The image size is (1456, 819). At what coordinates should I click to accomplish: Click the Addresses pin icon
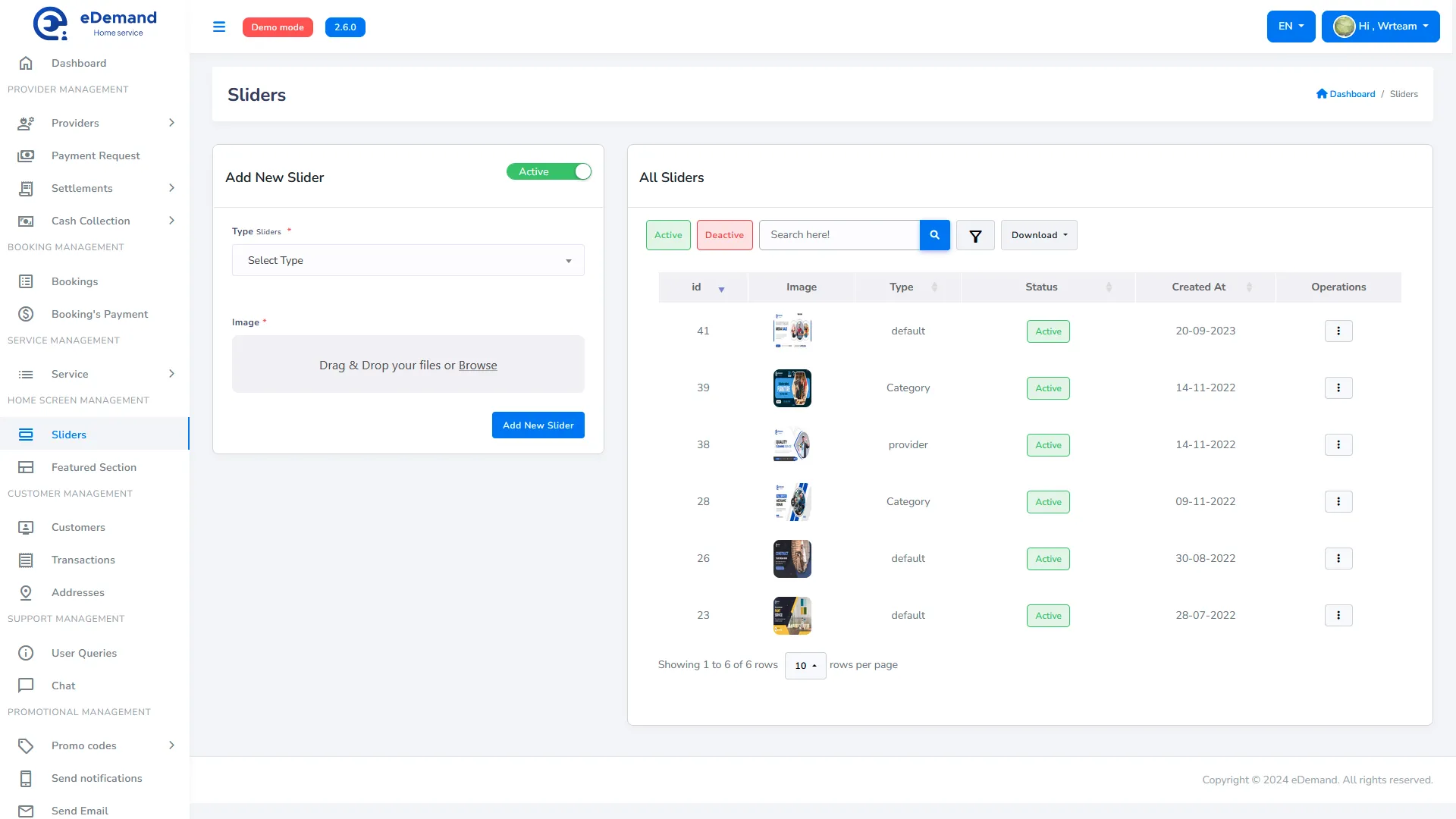pyautogui.click(x=26, y=592)
